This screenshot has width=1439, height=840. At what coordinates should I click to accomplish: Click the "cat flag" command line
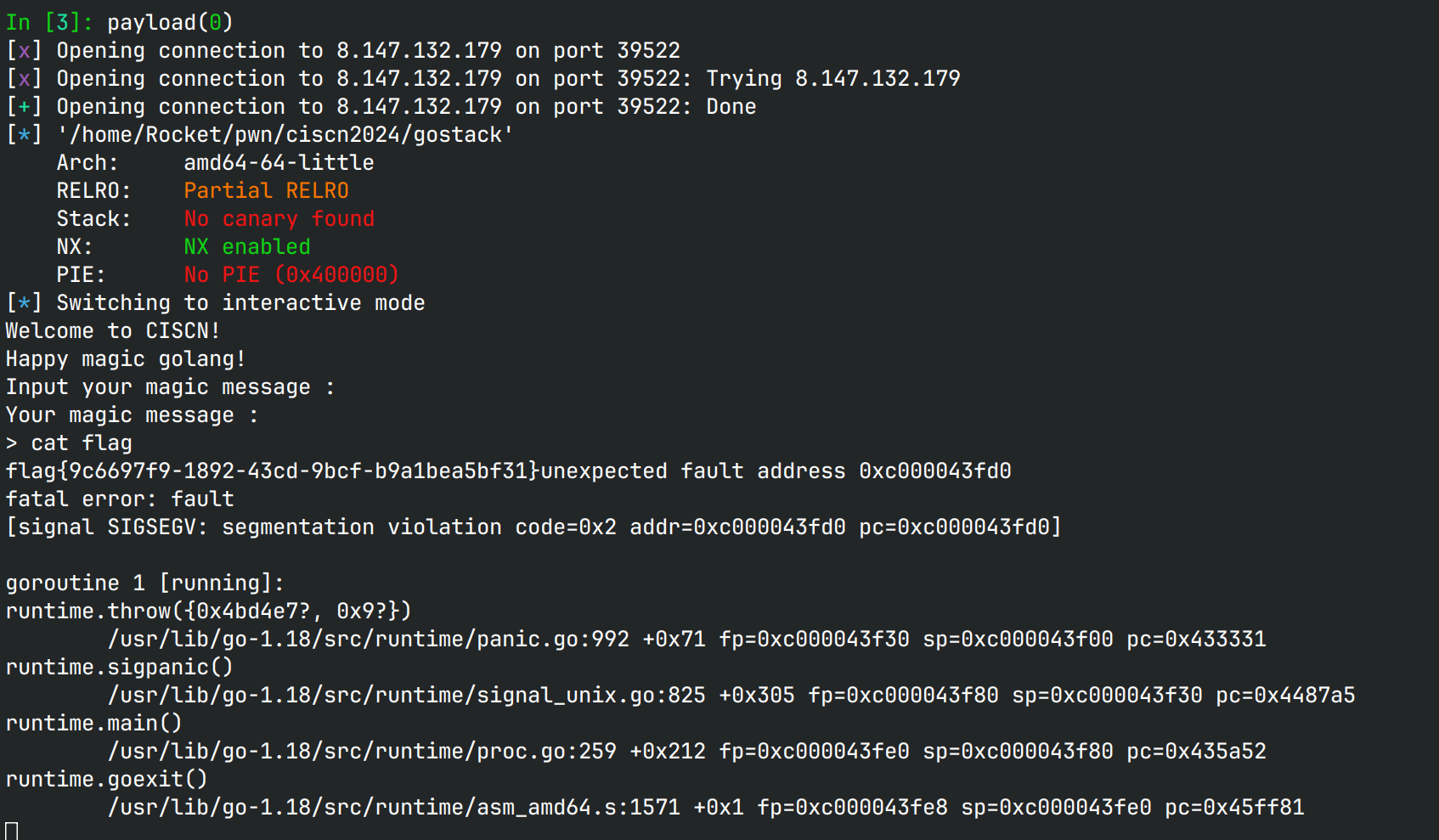[x=82, y=443]
